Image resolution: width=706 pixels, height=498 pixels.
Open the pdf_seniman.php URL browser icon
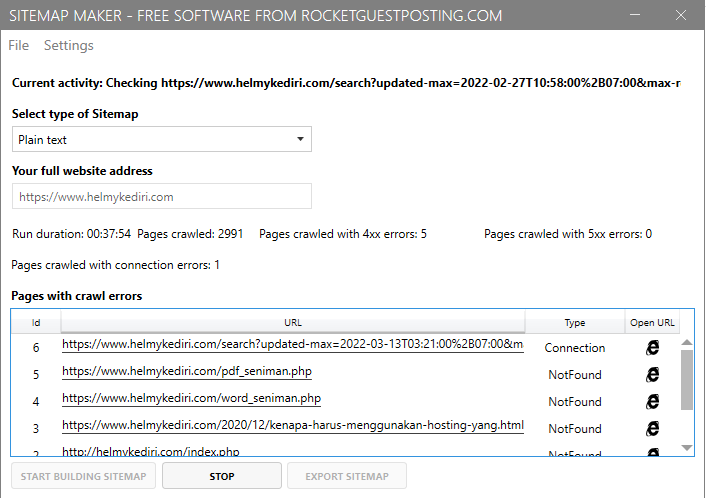652,375
